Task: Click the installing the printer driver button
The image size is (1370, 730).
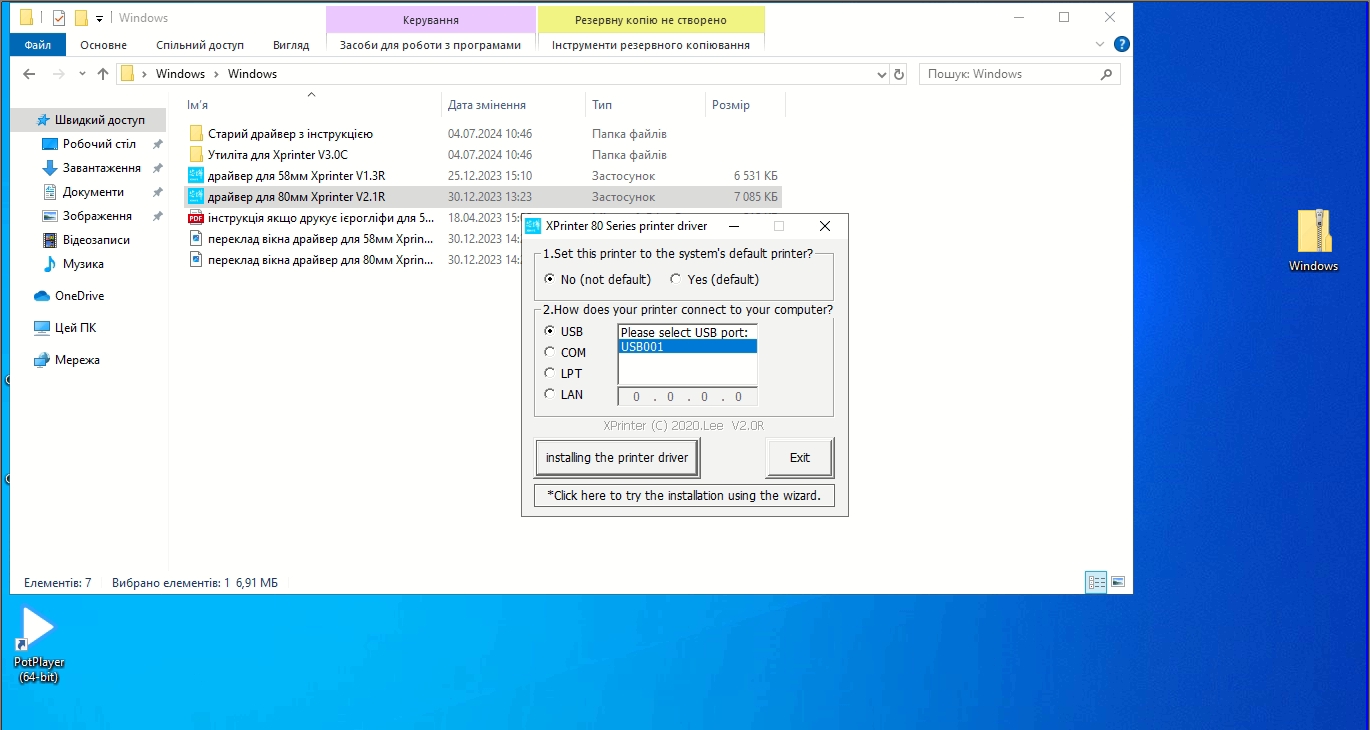Action: pos(617,458)
